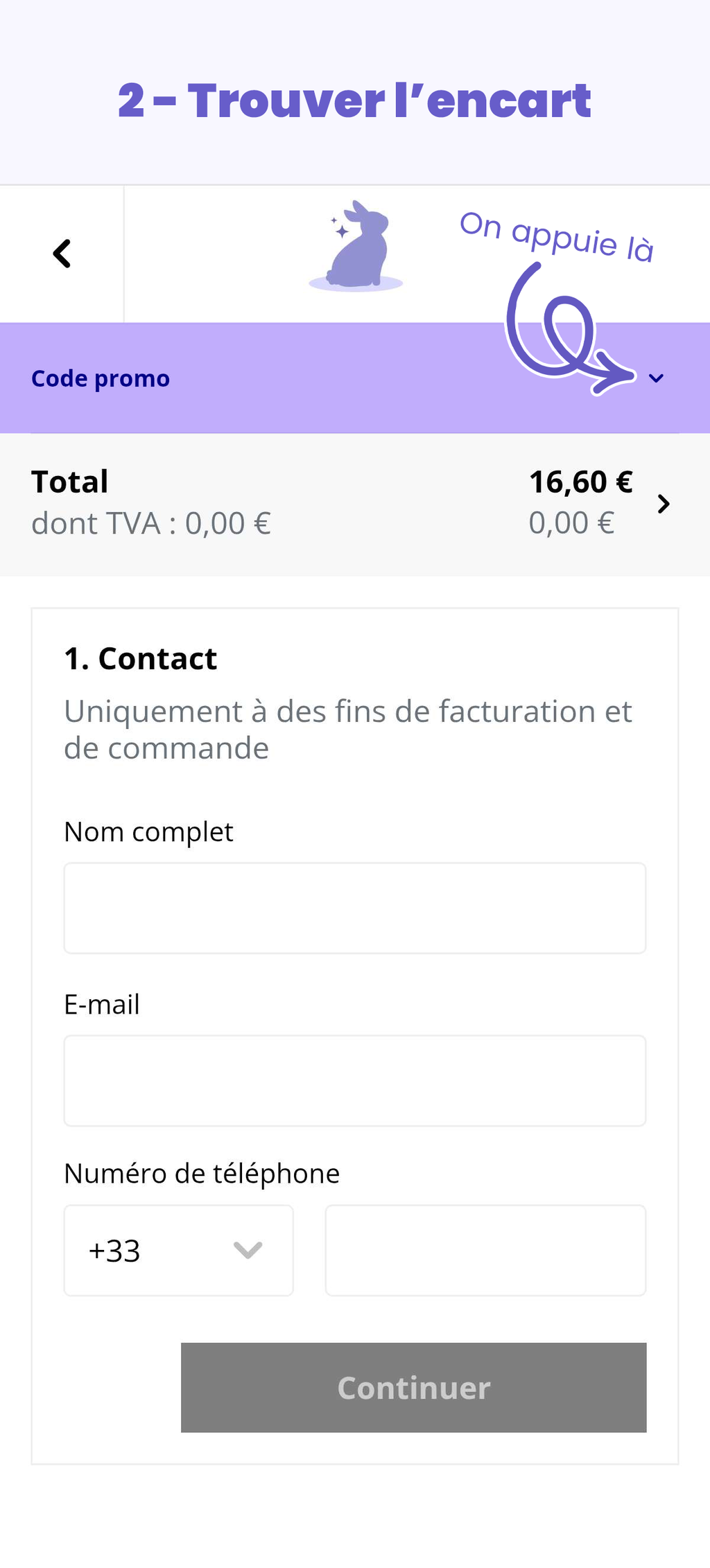Click the phone number entry field

pos(485,1250)
